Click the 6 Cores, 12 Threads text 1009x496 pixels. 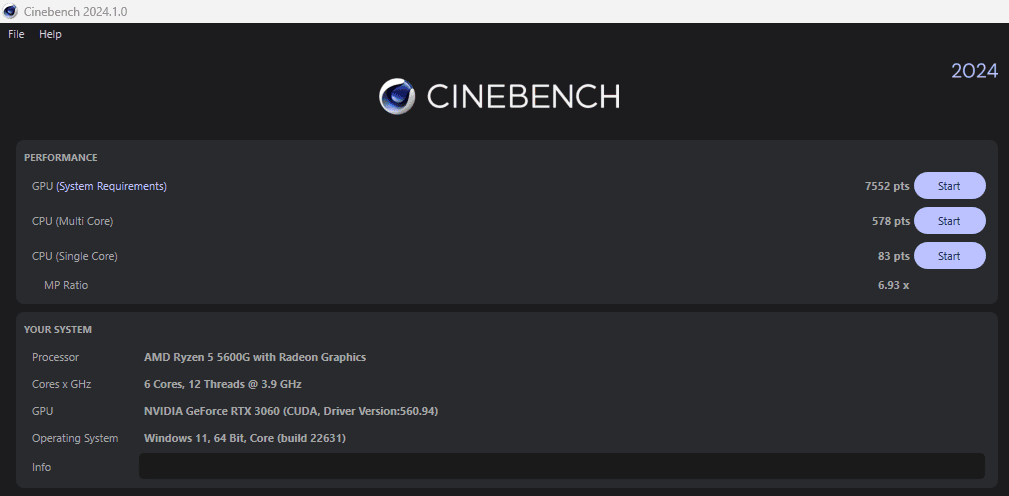tap(223, 384)
